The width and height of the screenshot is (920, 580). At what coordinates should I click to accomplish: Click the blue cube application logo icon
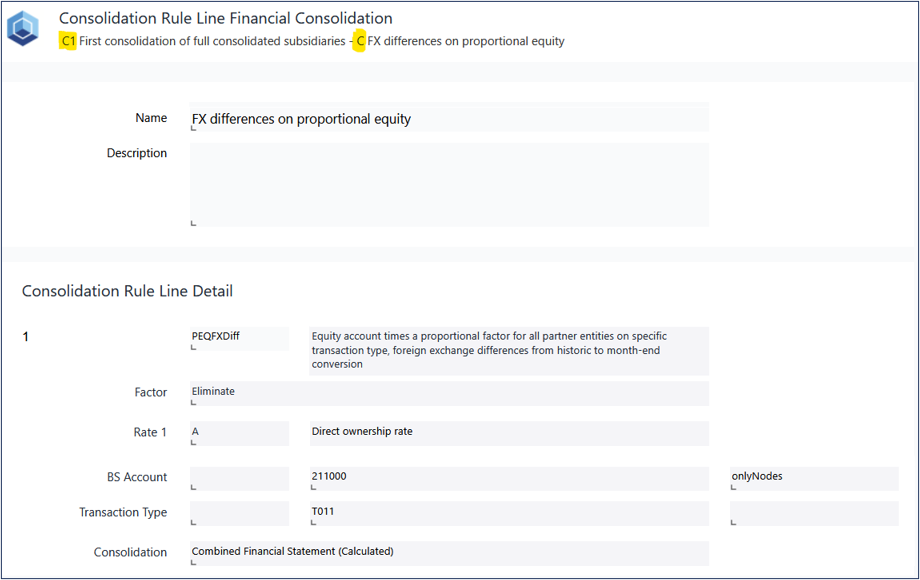click(x=23, y=29)
